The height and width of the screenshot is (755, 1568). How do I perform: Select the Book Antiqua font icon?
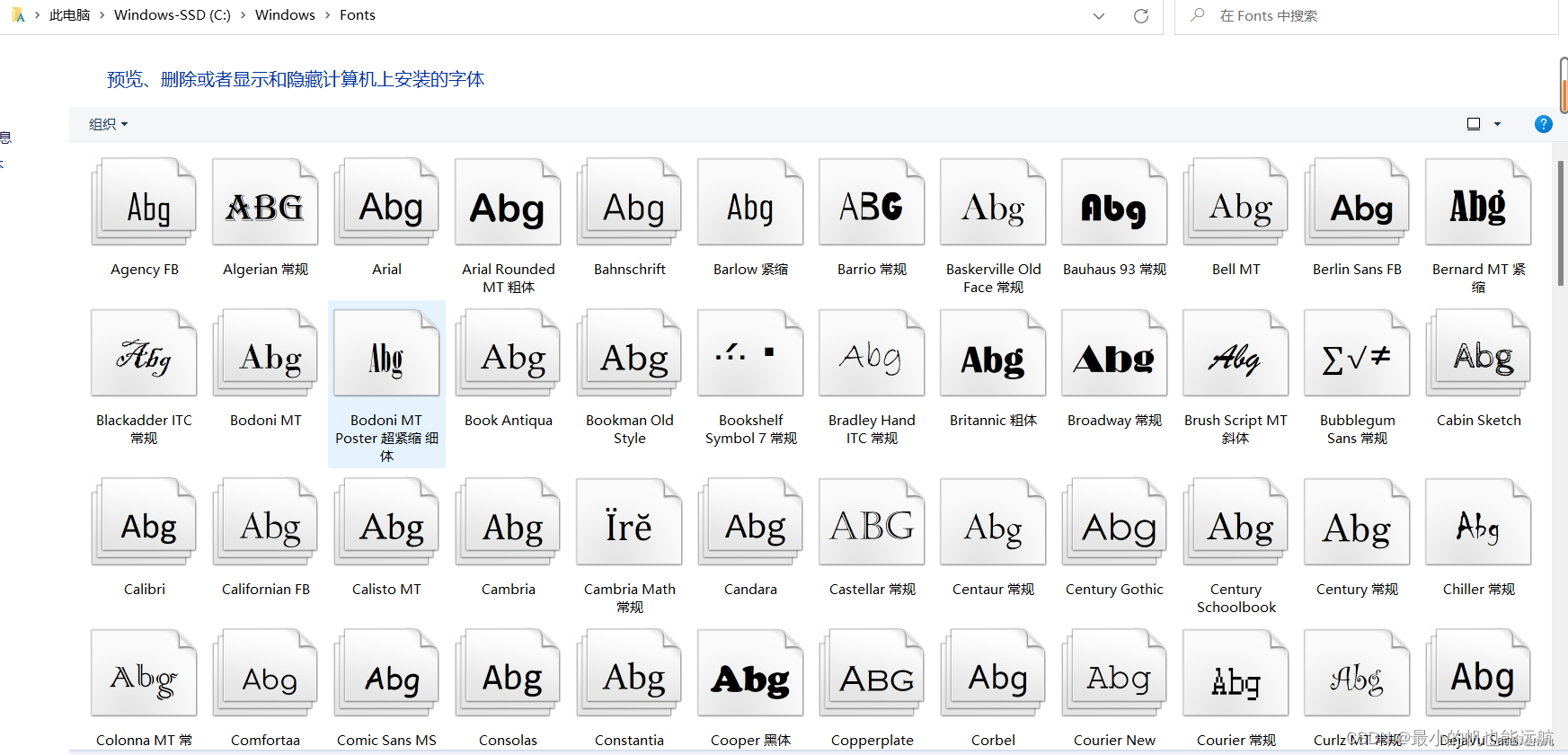(508, 353)
